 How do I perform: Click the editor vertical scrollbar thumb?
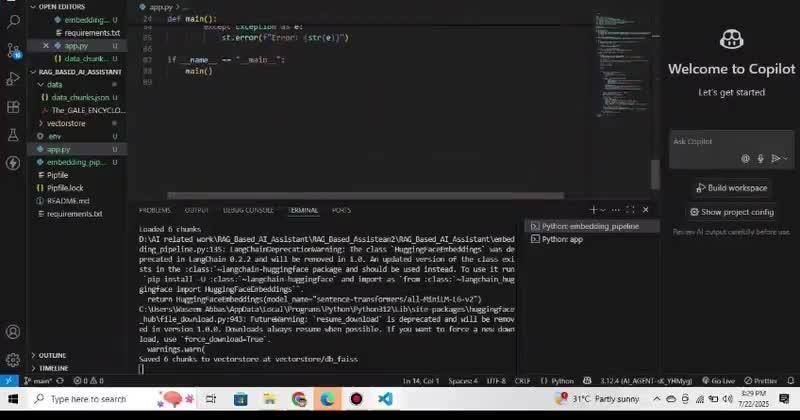(x=655, y=175)
